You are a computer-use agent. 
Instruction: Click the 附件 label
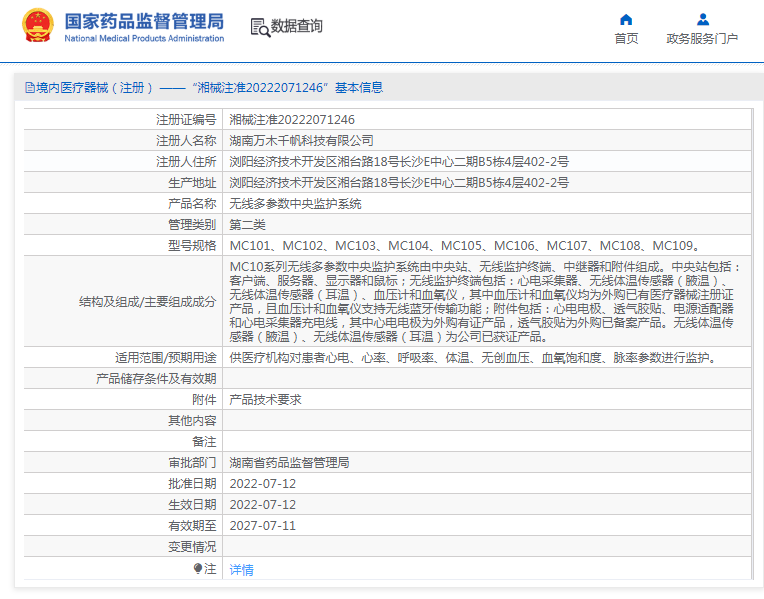[x=204, y=400]
